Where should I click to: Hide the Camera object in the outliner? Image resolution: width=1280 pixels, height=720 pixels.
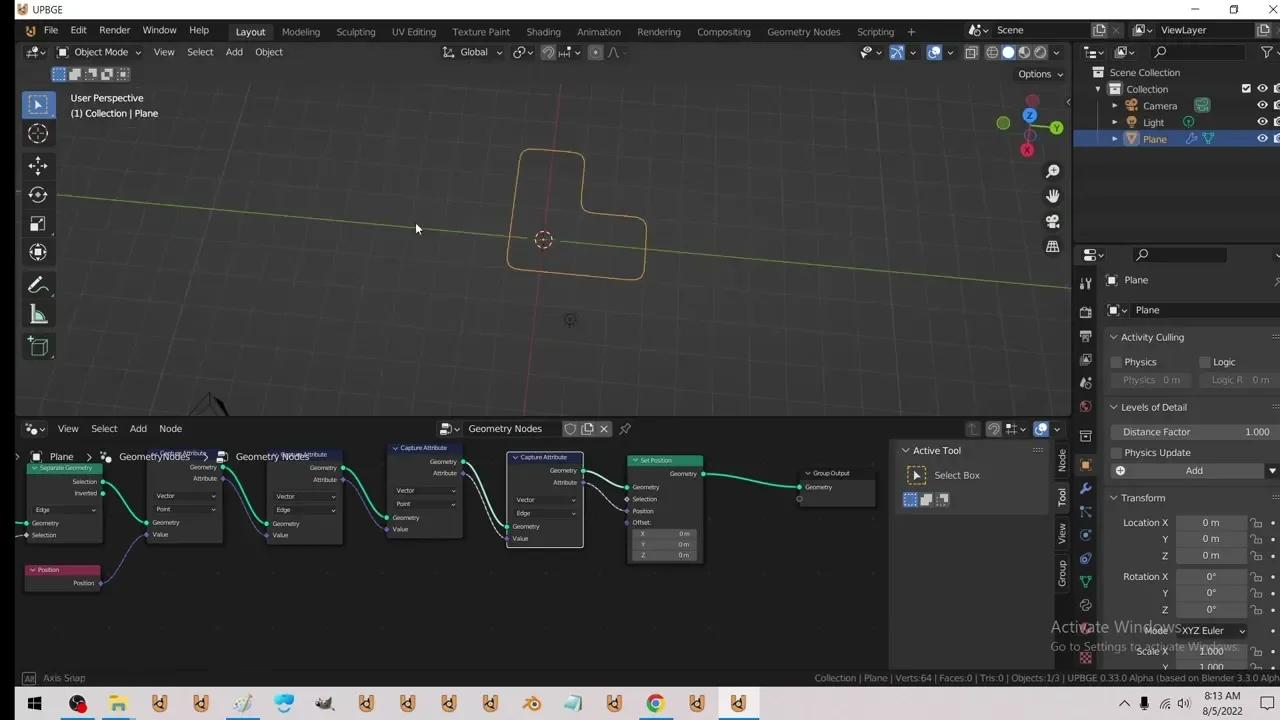[x=1262, y=105]
